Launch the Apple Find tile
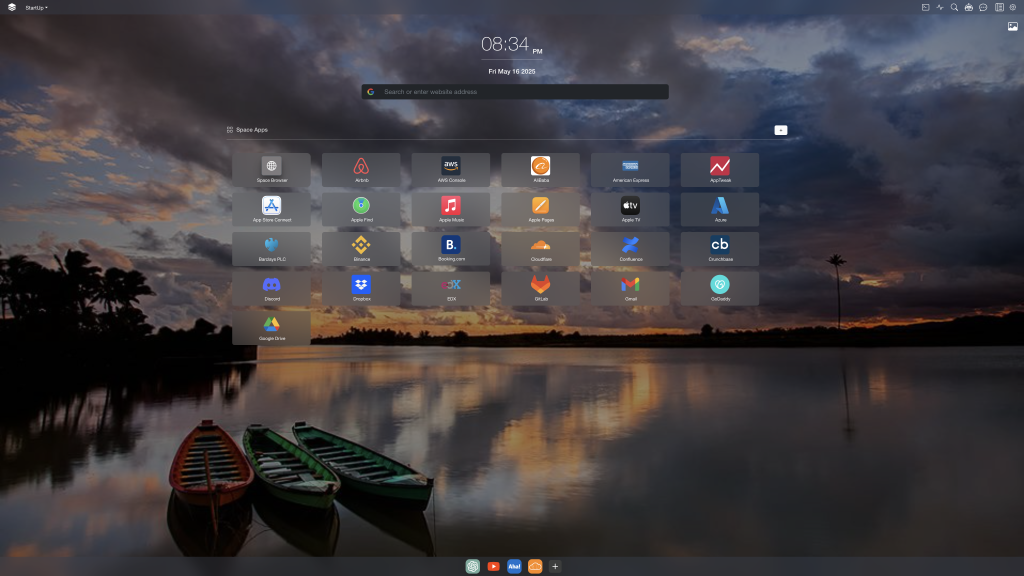This screenshot has width=1024, height=576. coord(361,210)
